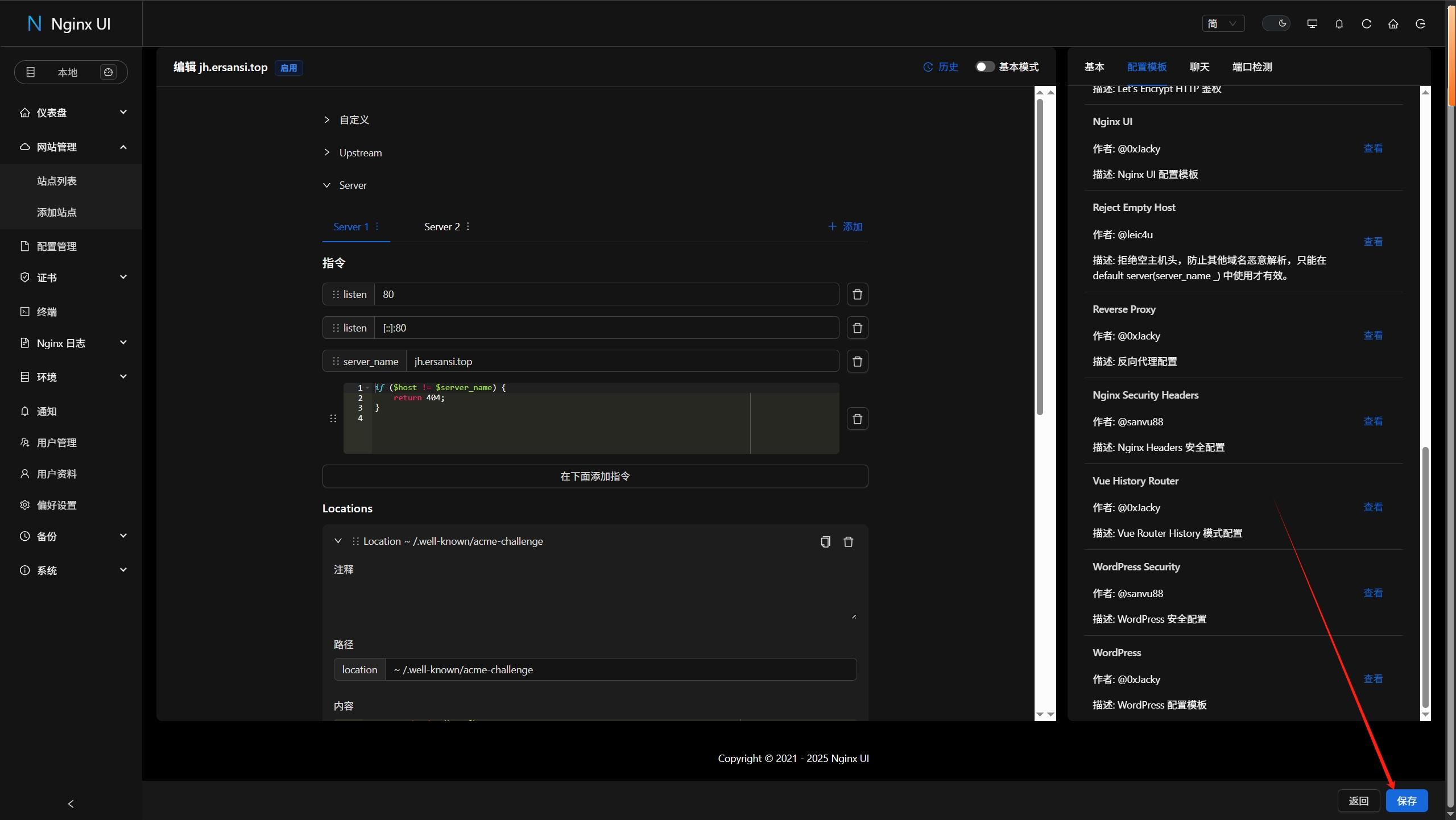Open Server 1 more options dots

tap(377, 226)
